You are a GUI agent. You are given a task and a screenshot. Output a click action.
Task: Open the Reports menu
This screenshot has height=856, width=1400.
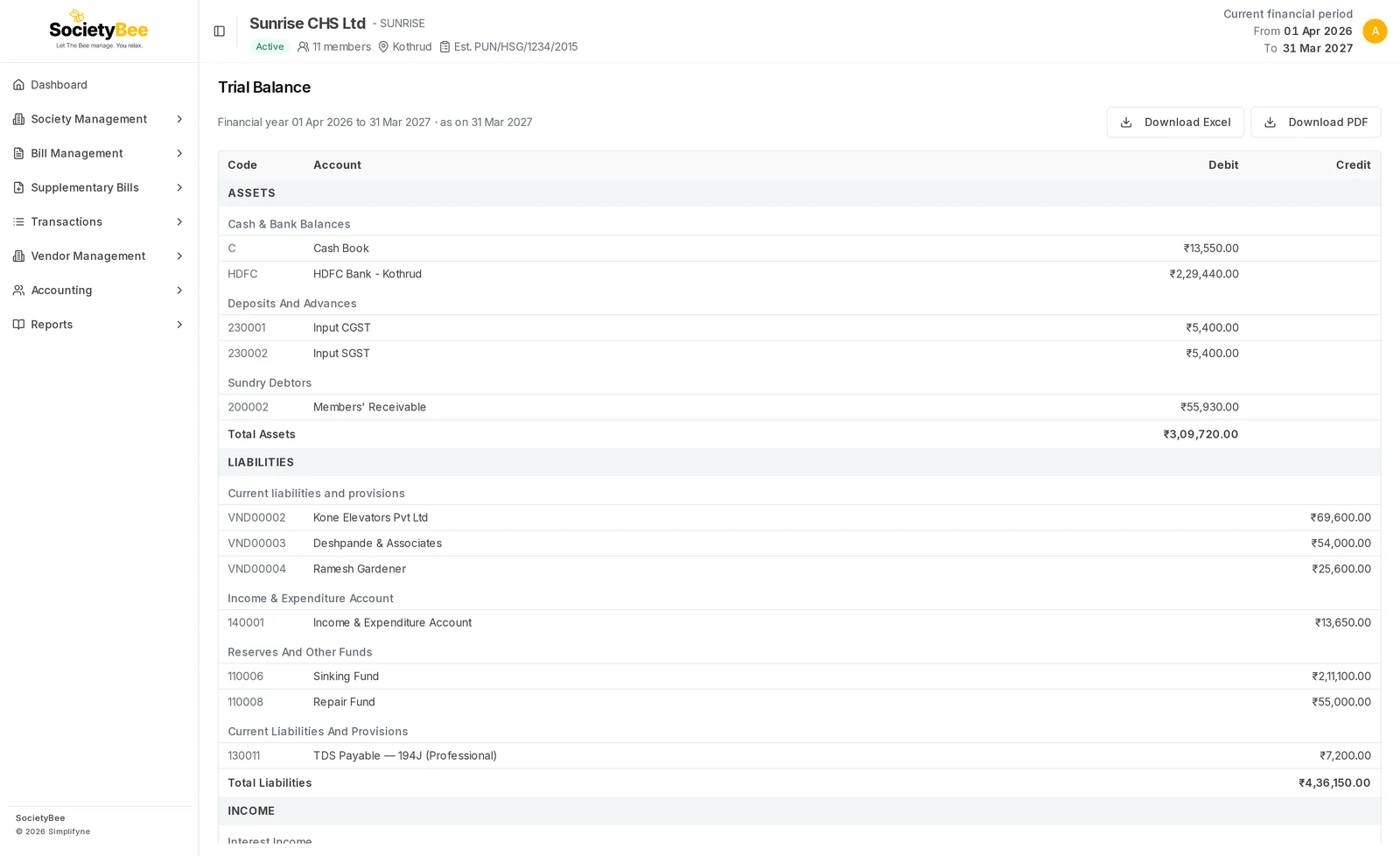coord(99,324)
